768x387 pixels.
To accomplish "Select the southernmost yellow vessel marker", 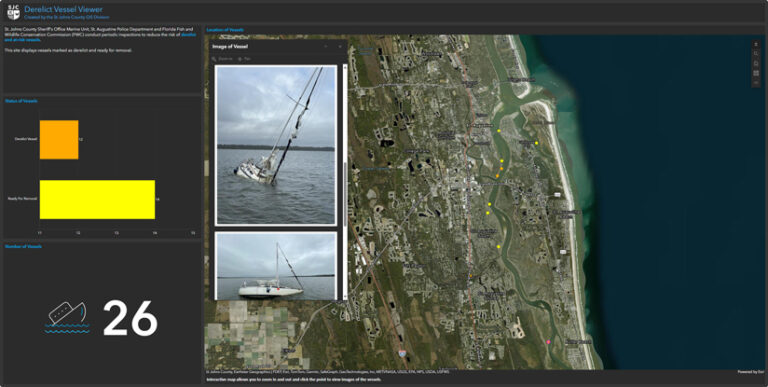I will (499, 247).
